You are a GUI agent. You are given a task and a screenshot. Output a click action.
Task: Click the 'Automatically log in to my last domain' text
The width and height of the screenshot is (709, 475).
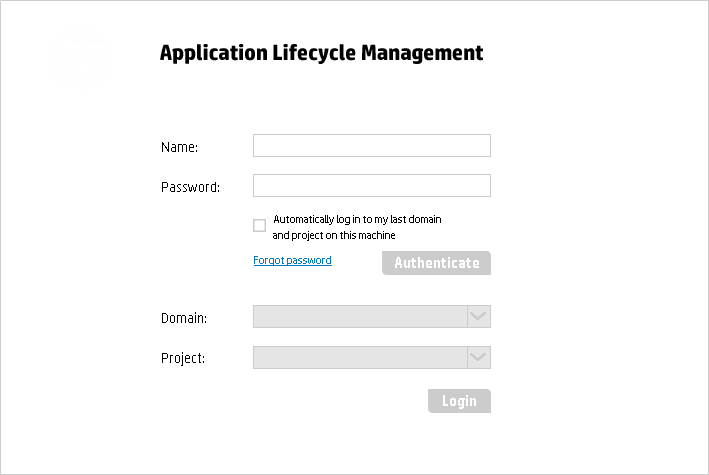(357, 219)
